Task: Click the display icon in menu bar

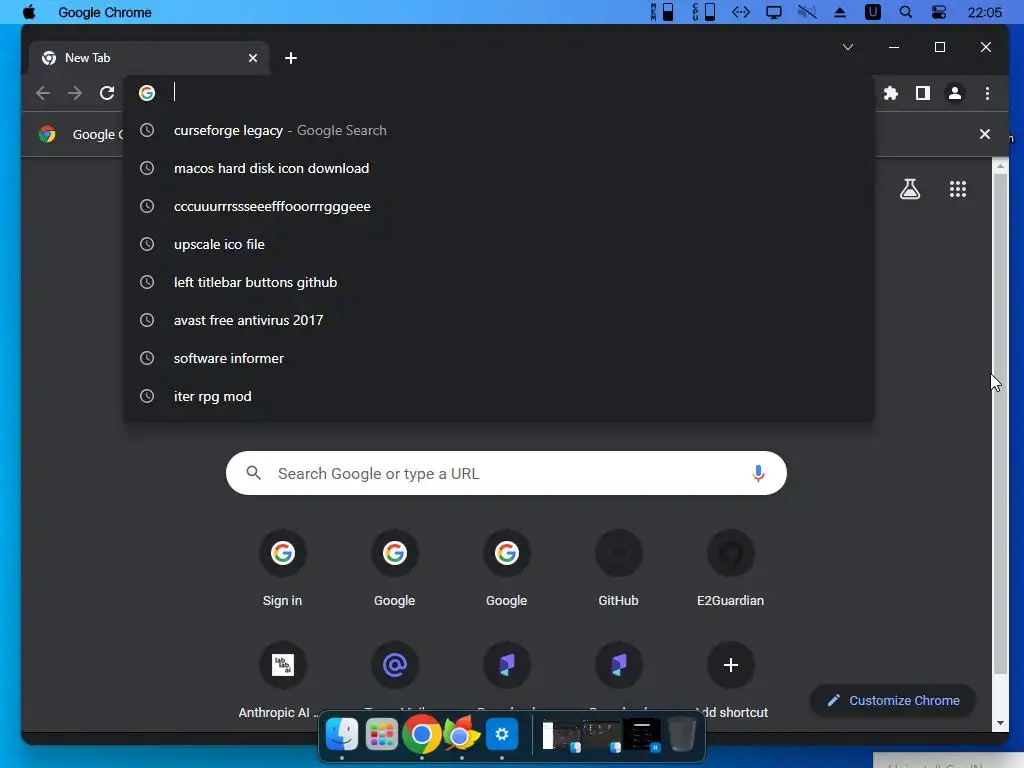Action: [774, 12]
